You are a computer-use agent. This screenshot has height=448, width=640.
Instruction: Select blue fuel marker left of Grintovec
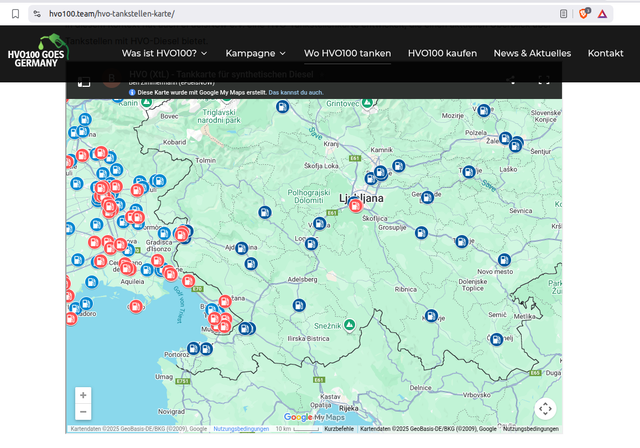pos(282,107)
